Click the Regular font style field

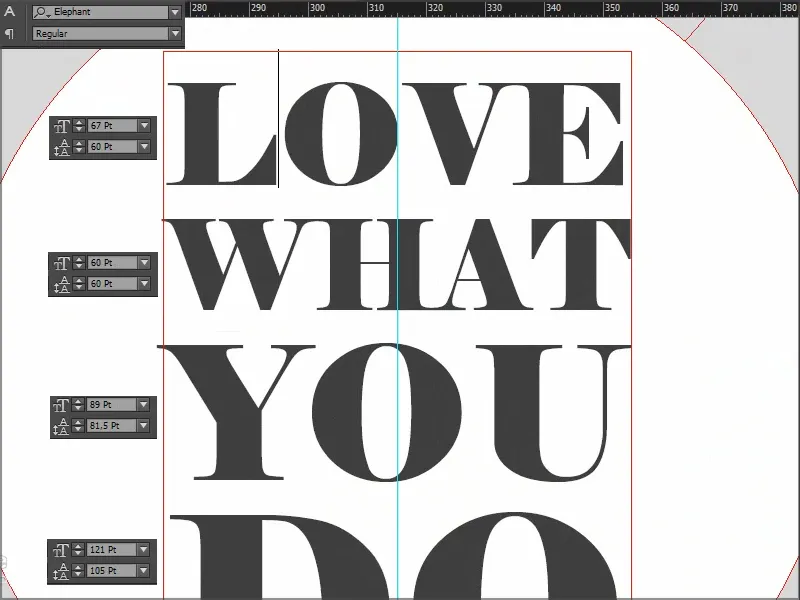click(x=101, y=34)
